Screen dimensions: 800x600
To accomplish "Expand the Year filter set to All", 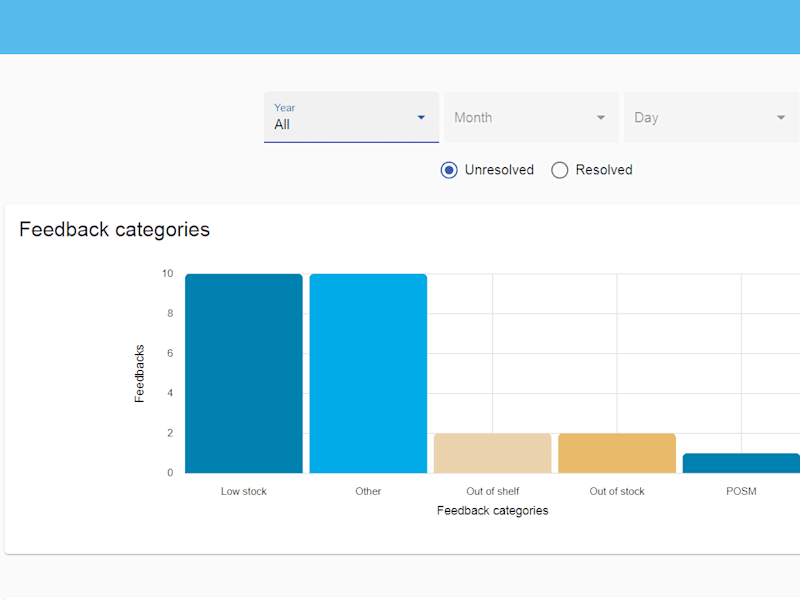I will click(x=352, y=117).
